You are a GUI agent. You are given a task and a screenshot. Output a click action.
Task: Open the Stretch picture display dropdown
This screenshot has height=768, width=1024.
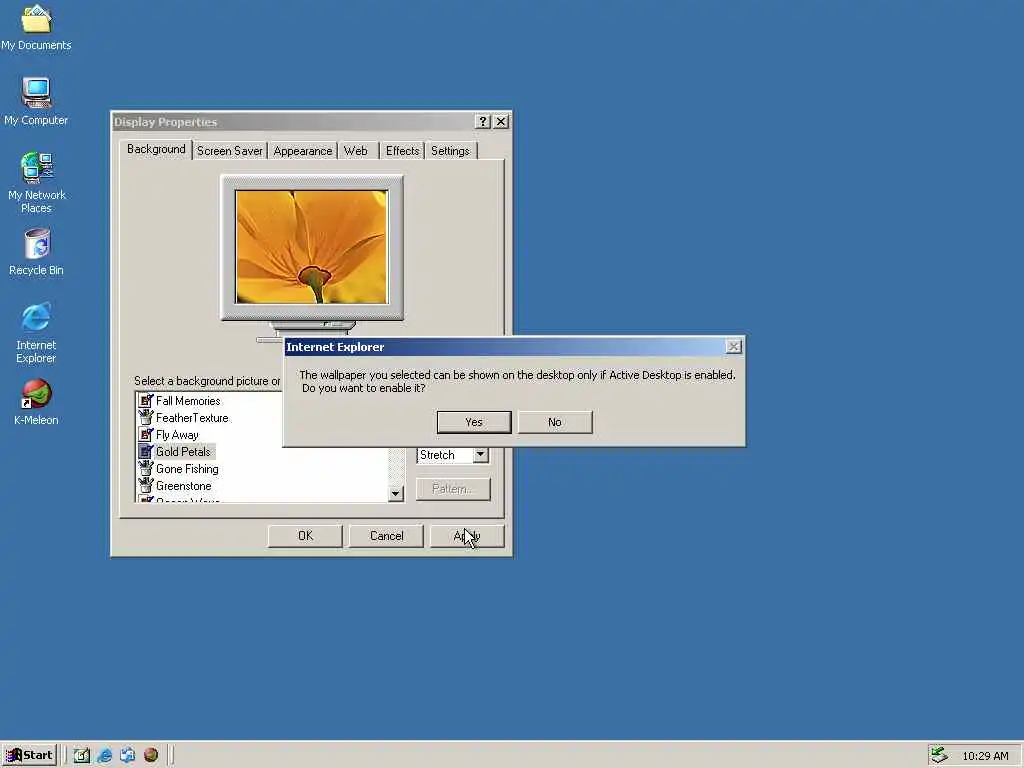[x=481, y=455]
